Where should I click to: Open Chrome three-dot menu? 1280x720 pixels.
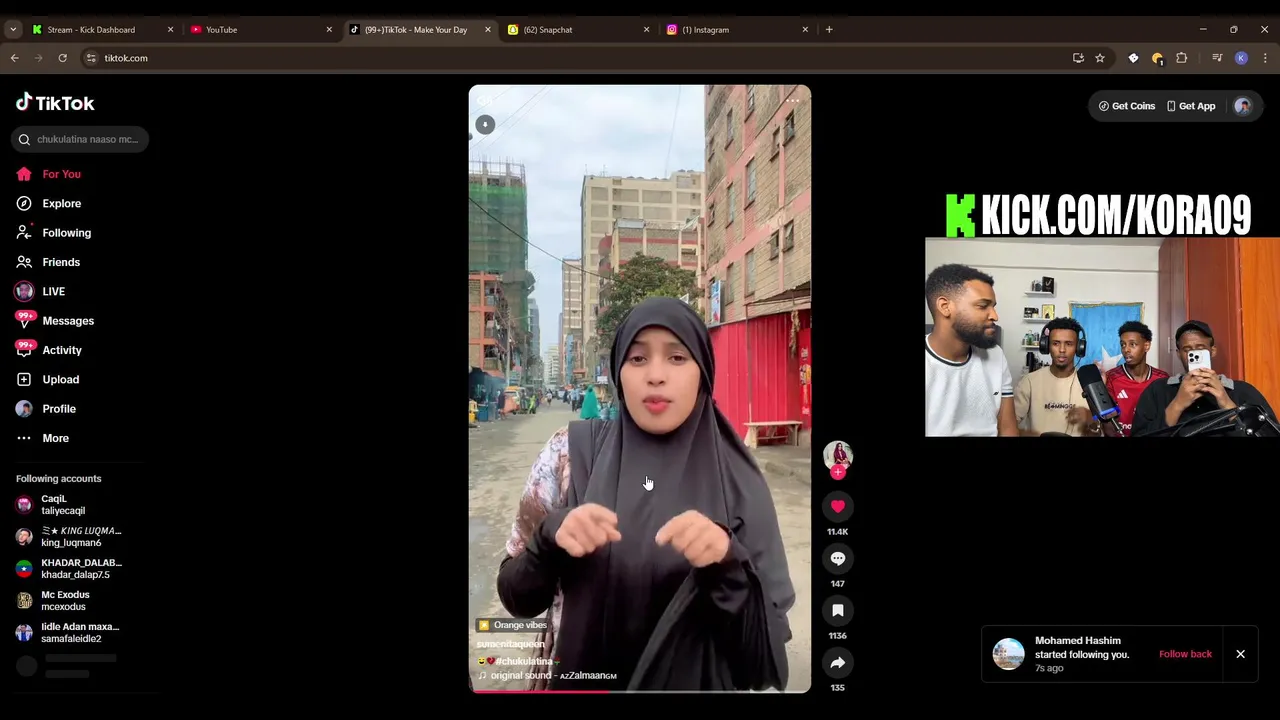click(x=1264, y=58)
